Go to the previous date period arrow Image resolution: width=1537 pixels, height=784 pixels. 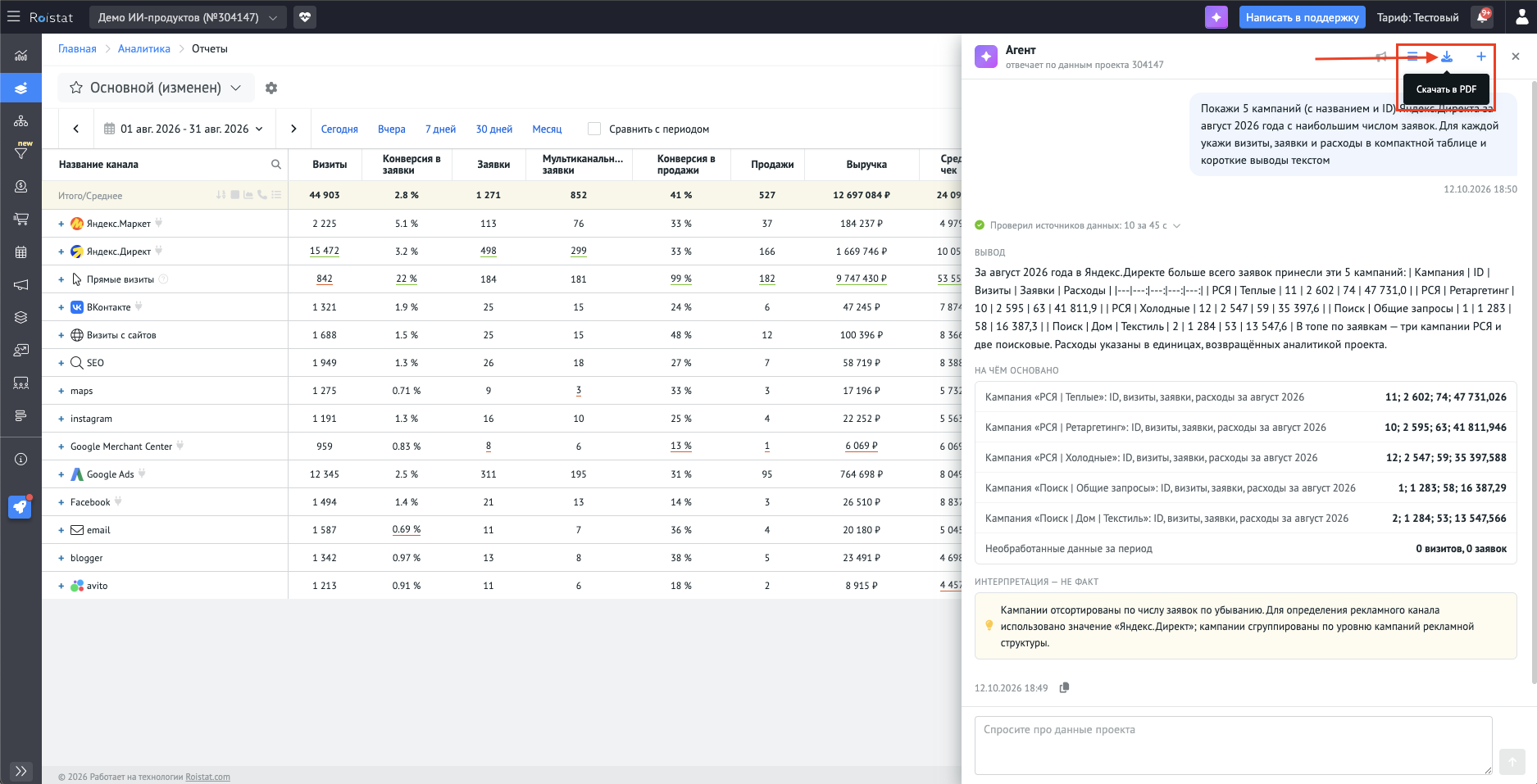coord(76,129)
